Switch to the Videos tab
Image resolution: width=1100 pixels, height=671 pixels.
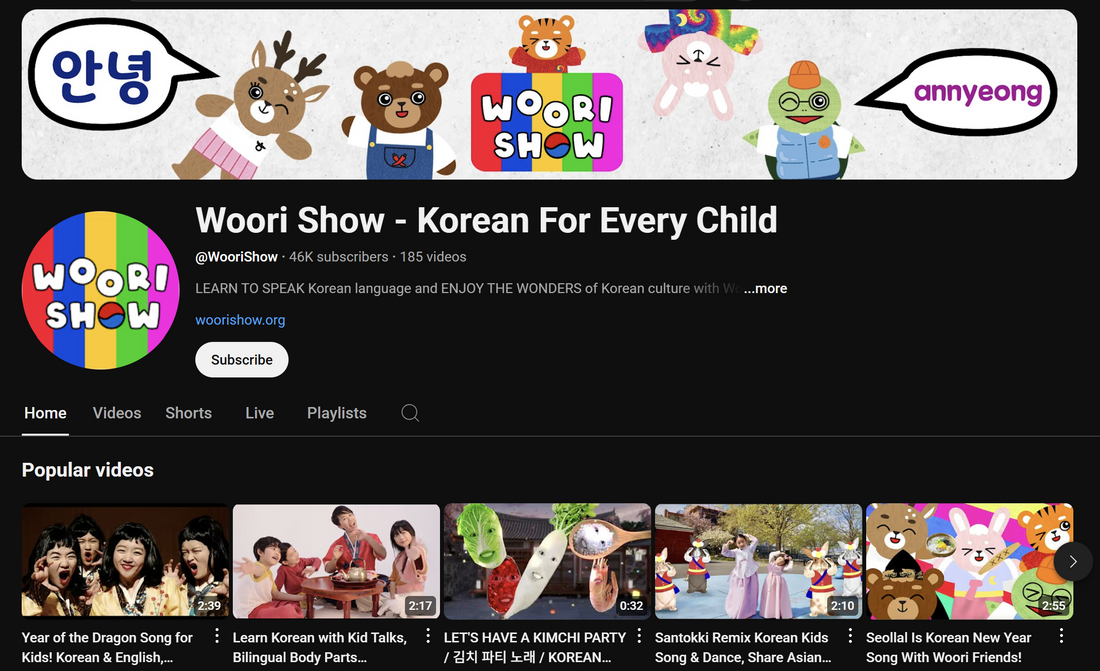[x=116, y=413]
